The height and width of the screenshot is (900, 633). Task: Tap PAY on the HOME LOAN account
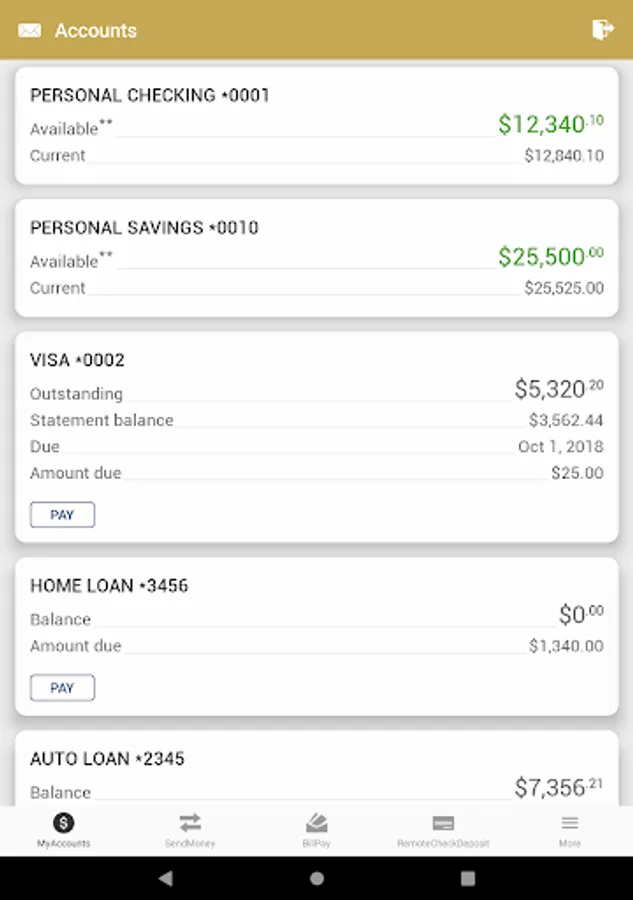(x=62, y=687)
